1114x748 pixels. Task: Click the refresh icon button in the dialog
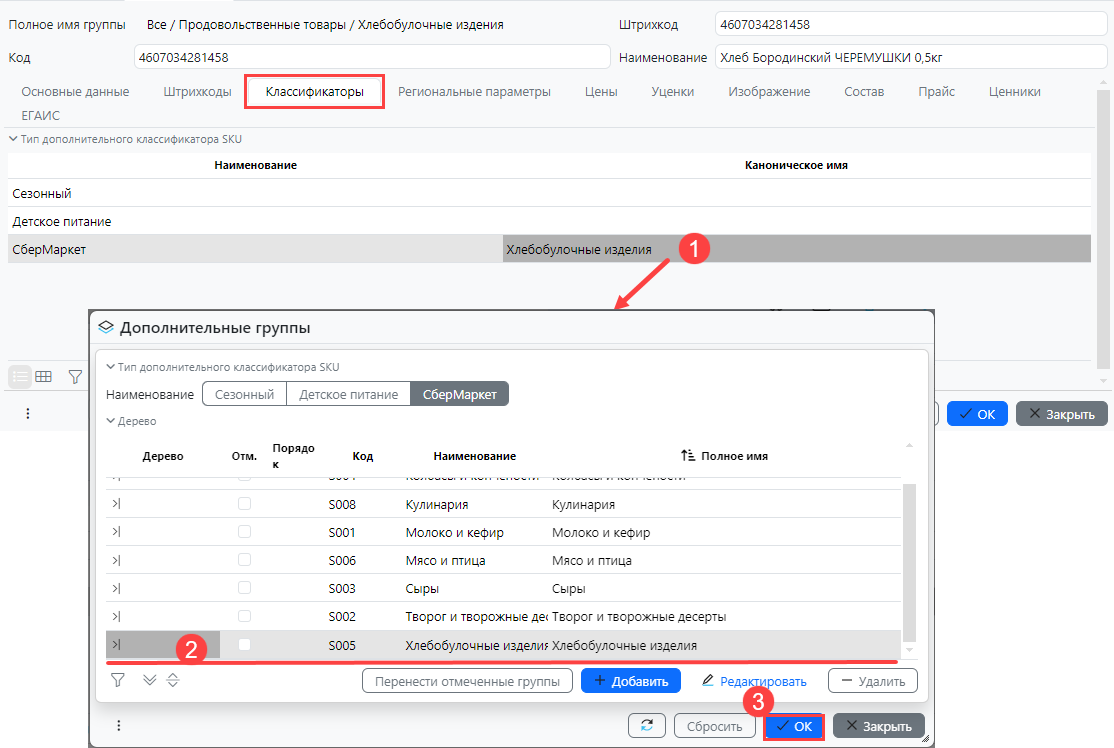(647, 726)
